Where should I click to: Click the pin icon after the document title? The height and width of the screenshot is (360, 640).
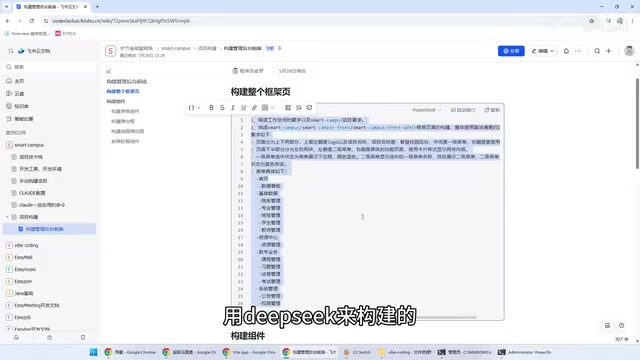click(280, 48)
